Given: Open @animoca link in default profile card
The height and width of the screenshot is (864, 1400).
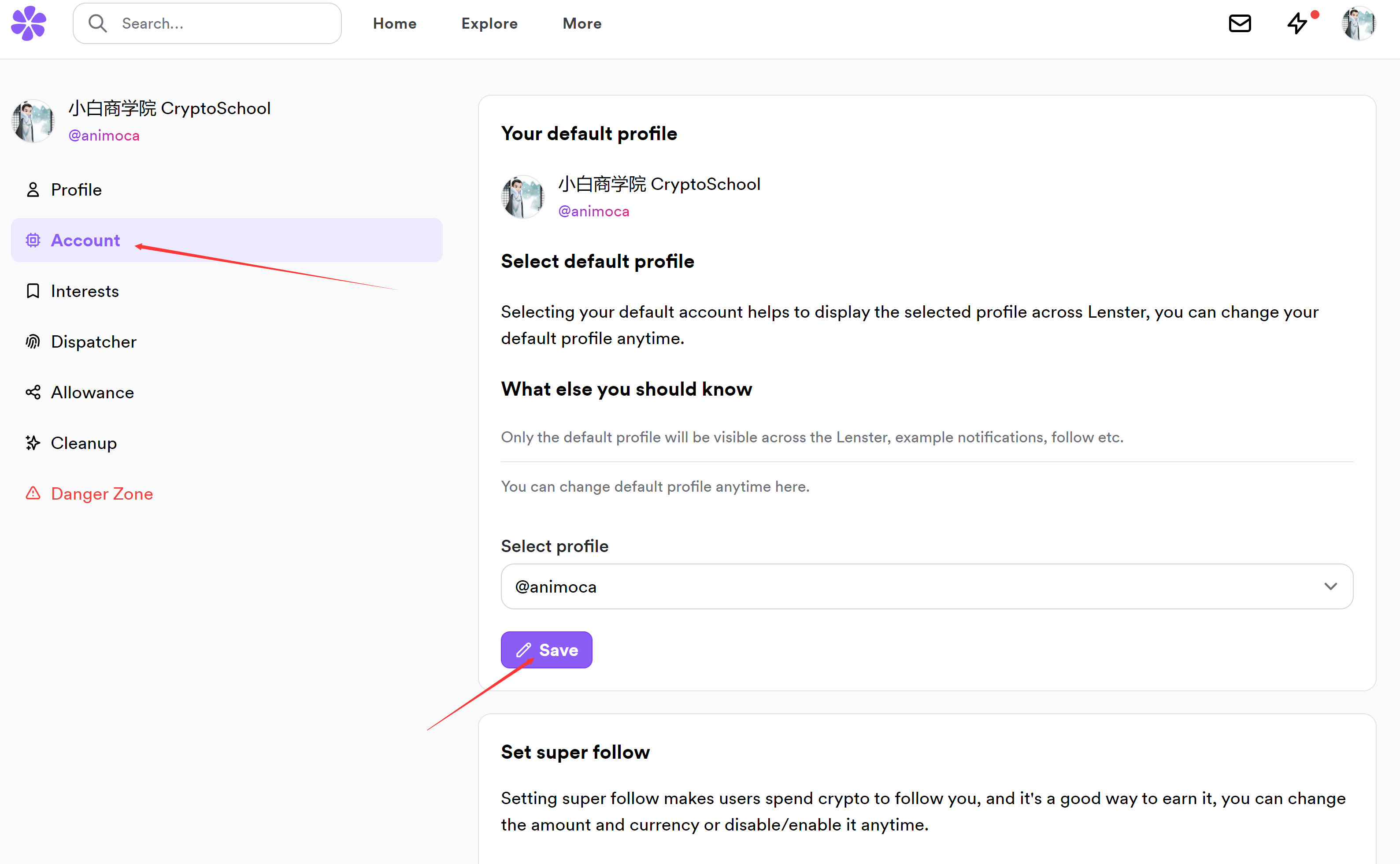Looking at the screenshot, I should 593,211.
